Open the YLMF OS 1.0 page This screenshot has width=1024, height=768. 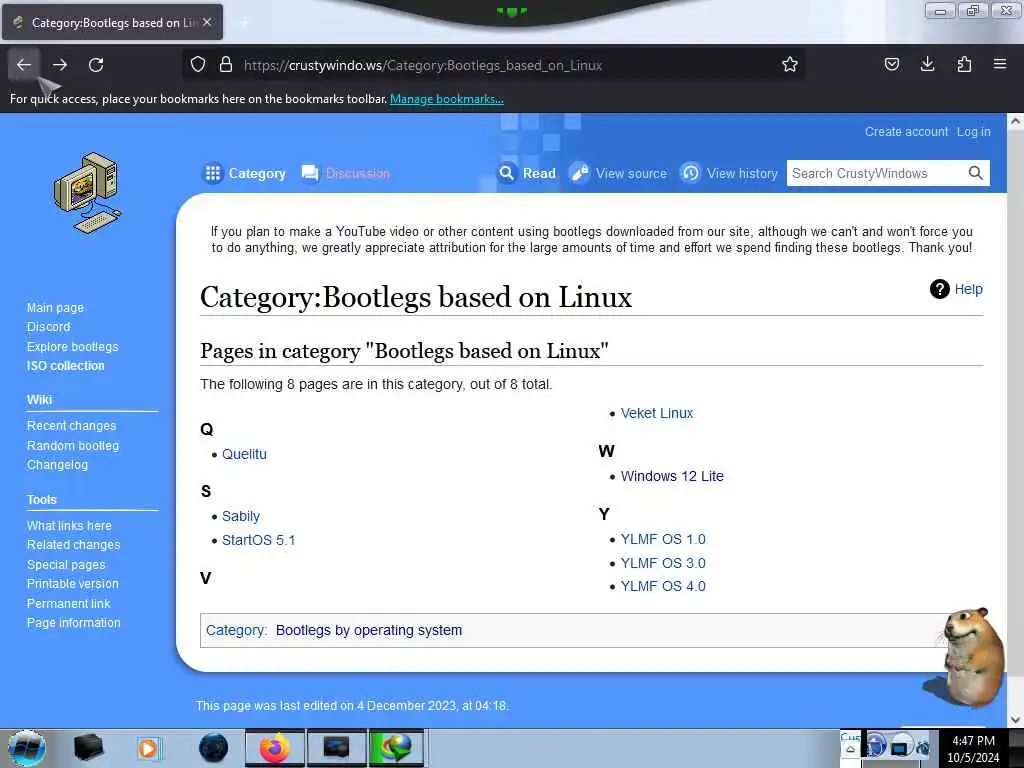[x=663, y=539]
